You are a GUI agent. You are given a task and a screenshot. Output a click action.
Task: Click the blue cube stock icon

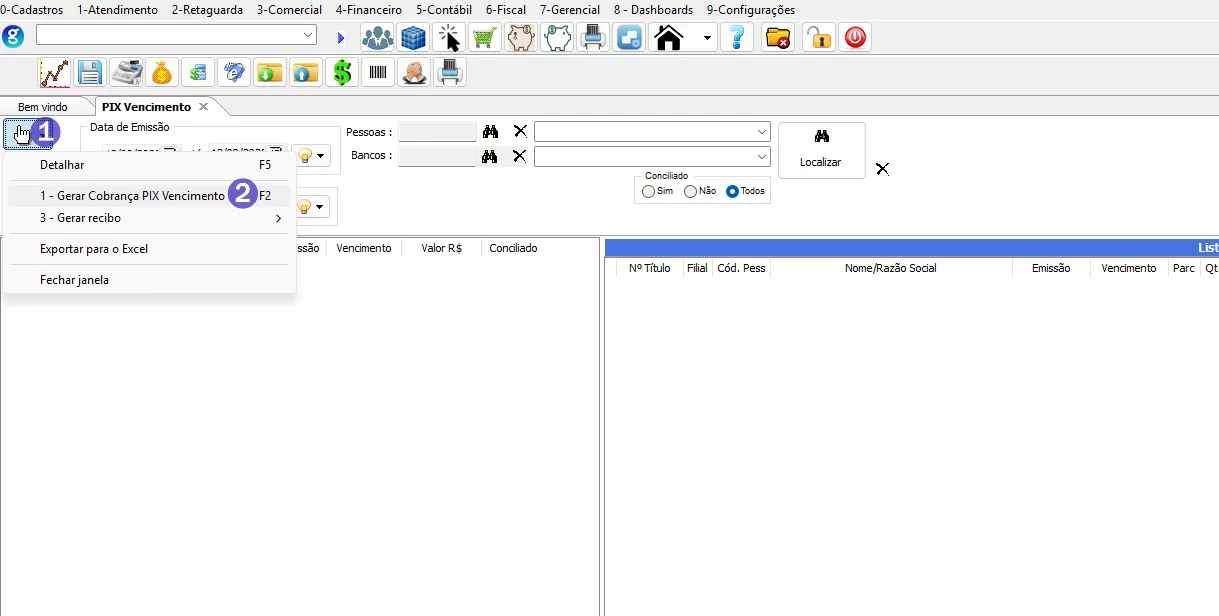(x=413, y=38)
